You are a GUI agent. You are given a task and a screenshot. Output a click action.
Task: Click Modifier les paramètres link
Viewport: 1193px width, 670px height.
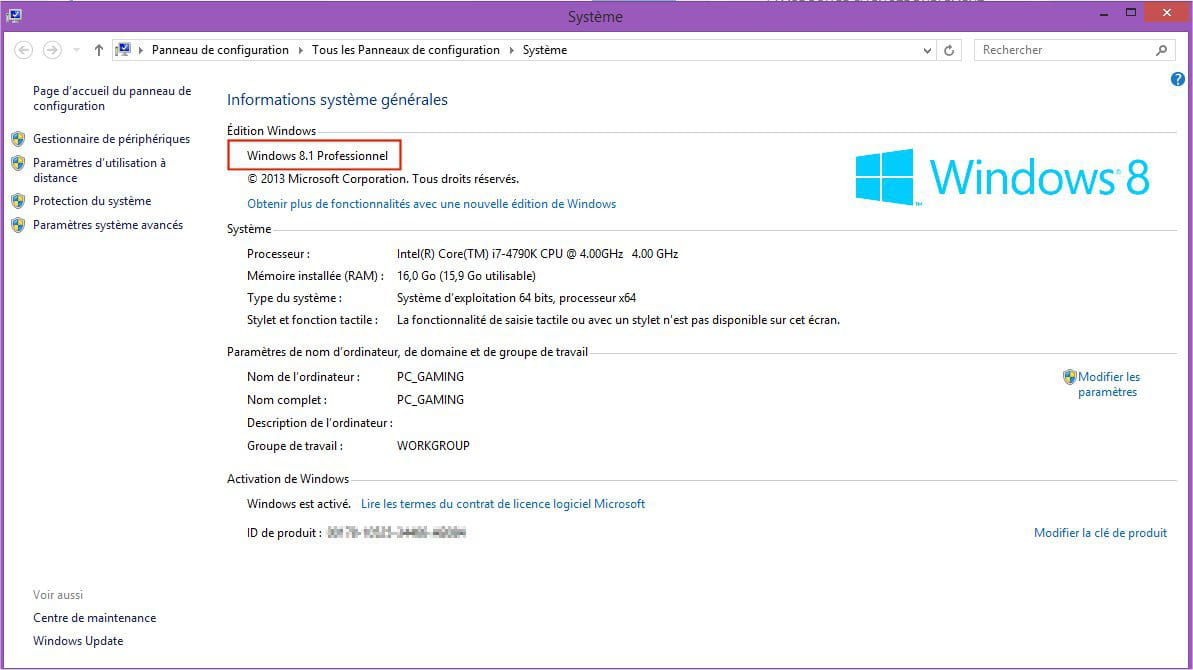tap(1109, 384)
